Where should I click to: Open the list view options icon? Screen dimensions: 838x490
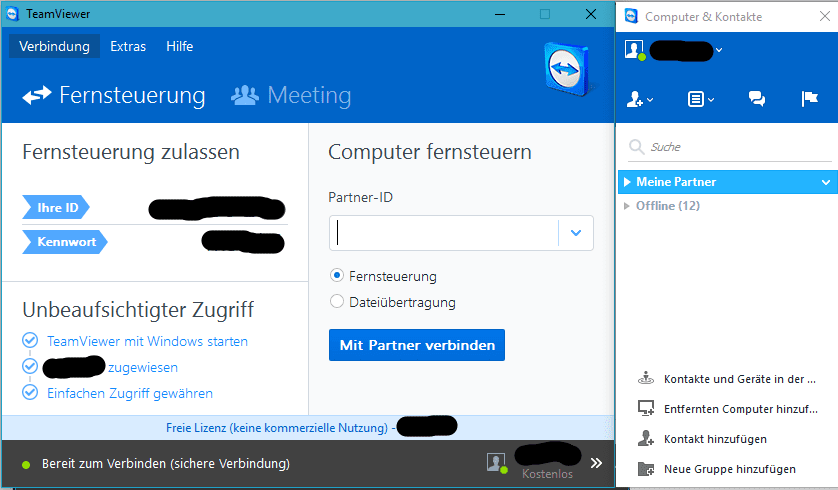[x=700, y=99]
